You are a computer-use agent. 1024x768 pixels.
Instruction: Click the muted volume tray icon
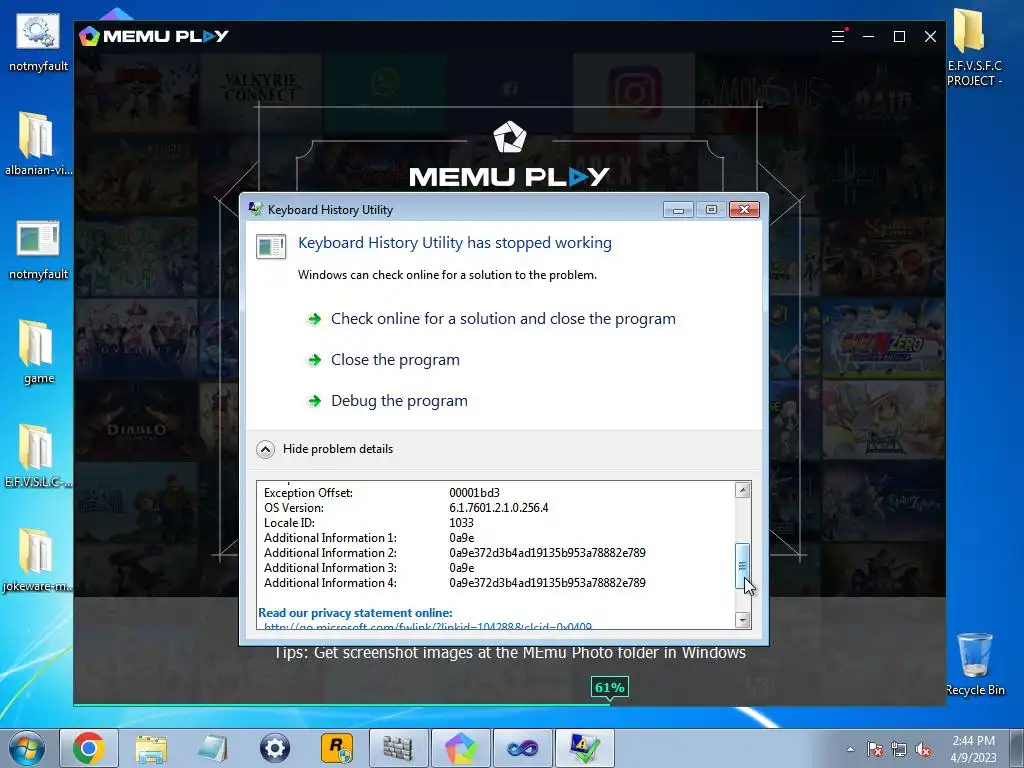pyautogui.click(x=923, y=749)
